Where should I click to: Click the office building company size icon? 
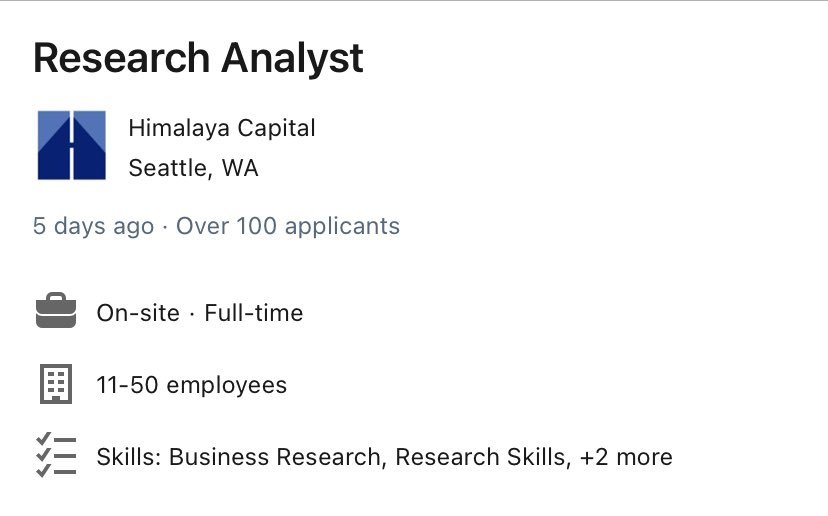click(x=56, y=384)
